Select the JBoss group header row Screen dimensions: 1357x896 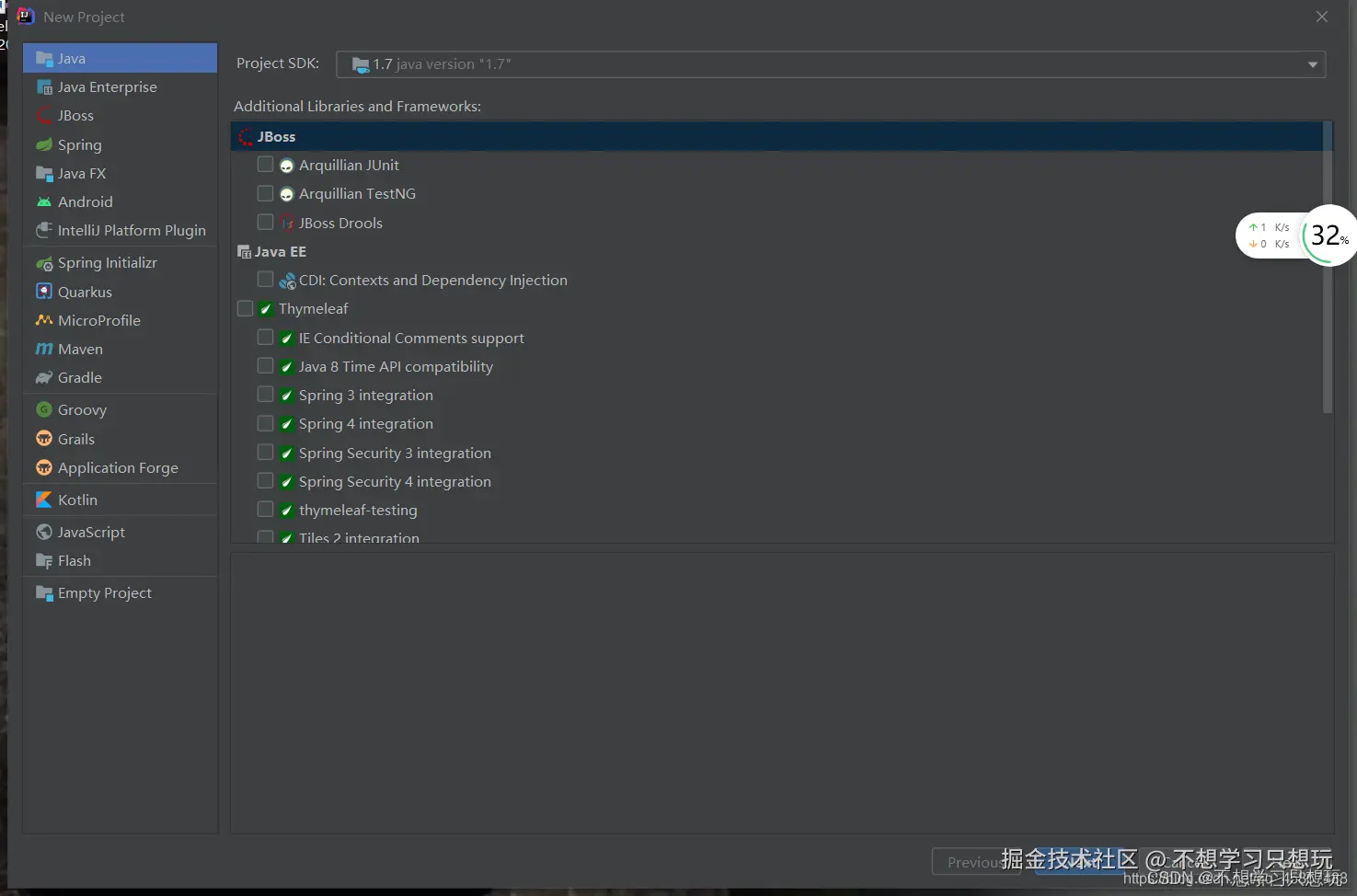(776, 136)
